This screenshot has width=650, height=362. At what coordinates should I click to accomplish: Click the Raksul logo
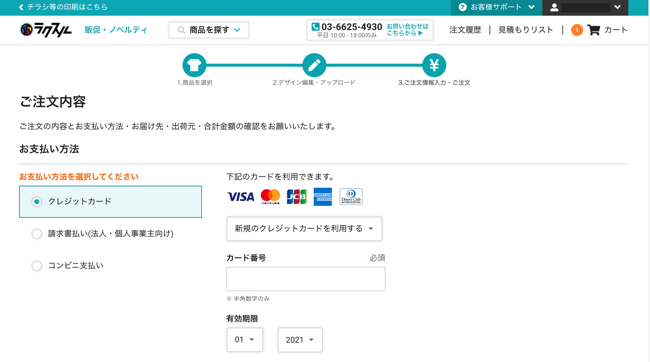[46, 30]
